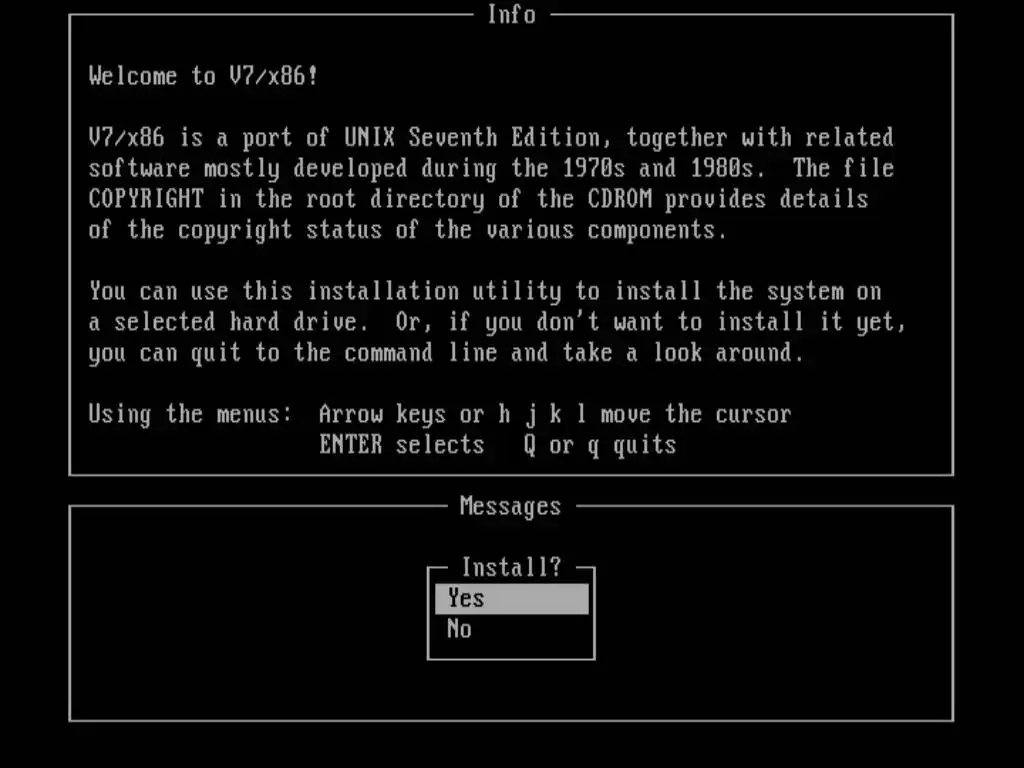The height and width of the screenshot is (768, 1024).
Task: Click the "Using the menus:" label
Action: [191, 414]
